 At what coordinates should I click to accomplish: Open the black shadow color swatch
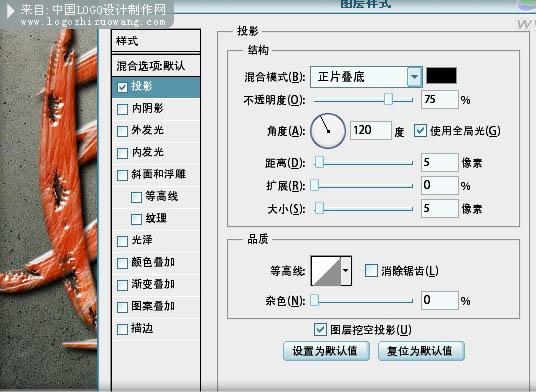tap(441, 76)
